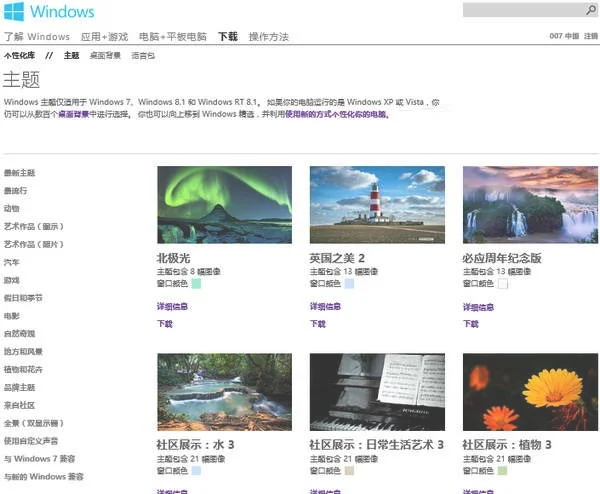Click the search magnifier icon
Screen dimensions: 600x494
click(x=591, y=10)
